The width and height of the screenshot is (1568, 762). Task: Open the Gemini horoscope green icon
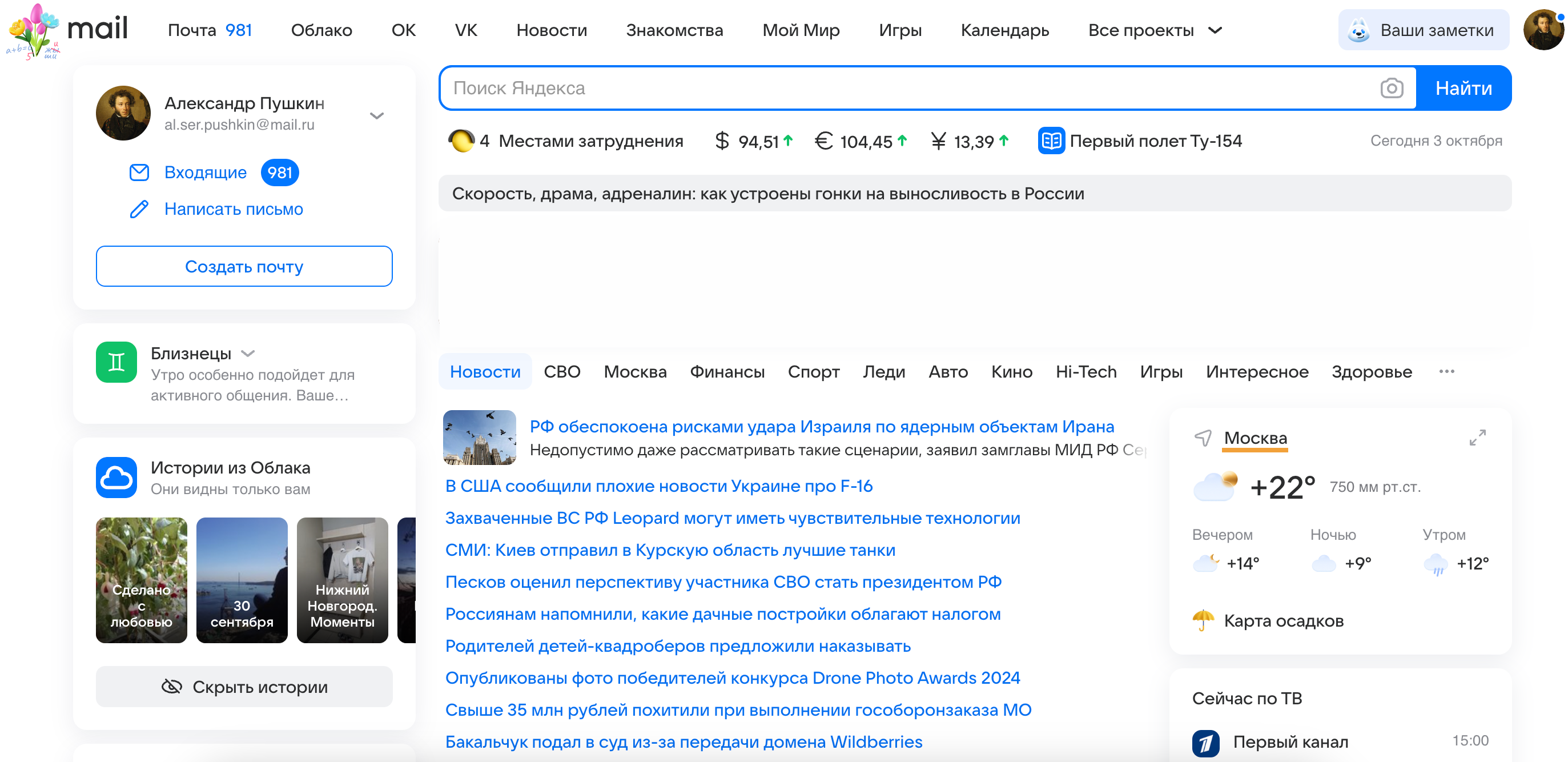tap(116, 362)
